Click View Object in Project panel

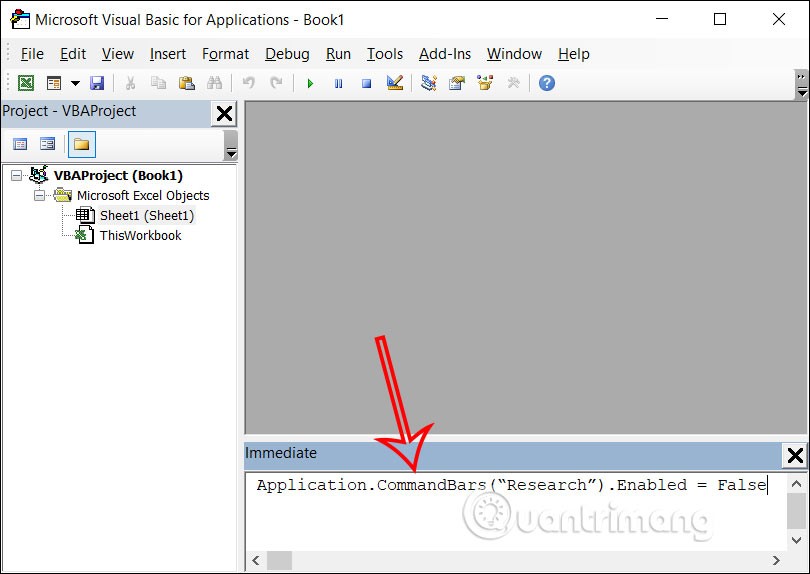point(47,144)
